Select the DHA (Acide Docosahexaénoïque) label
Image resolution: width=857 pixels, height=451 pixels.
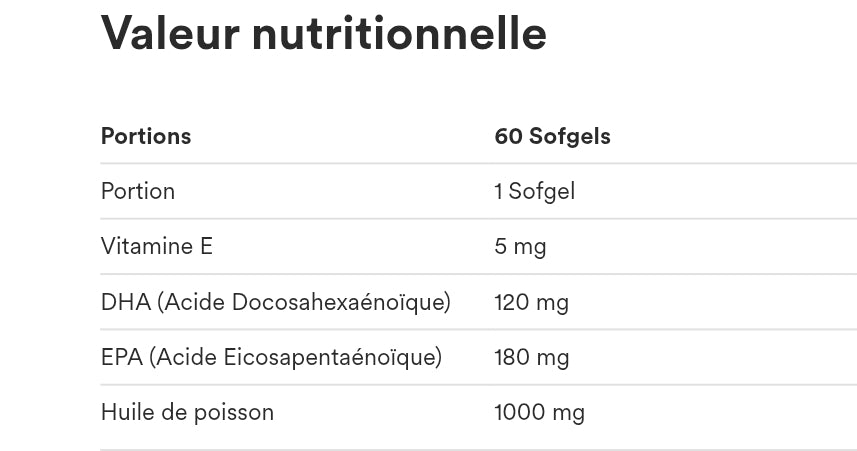276,302
